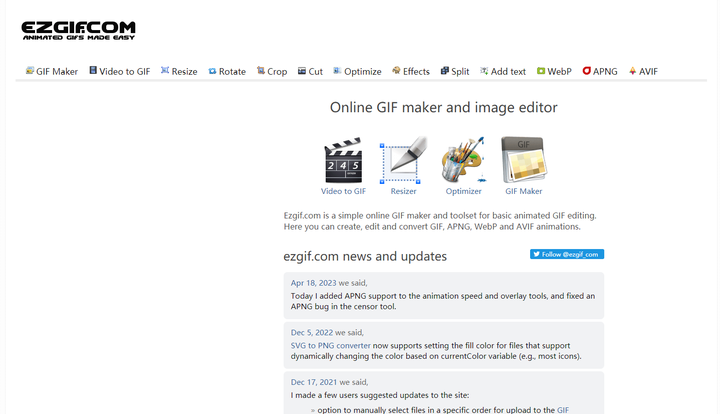The image size is (720, 414).
Task: Open the Crop menu item
Action: point(272,71)
